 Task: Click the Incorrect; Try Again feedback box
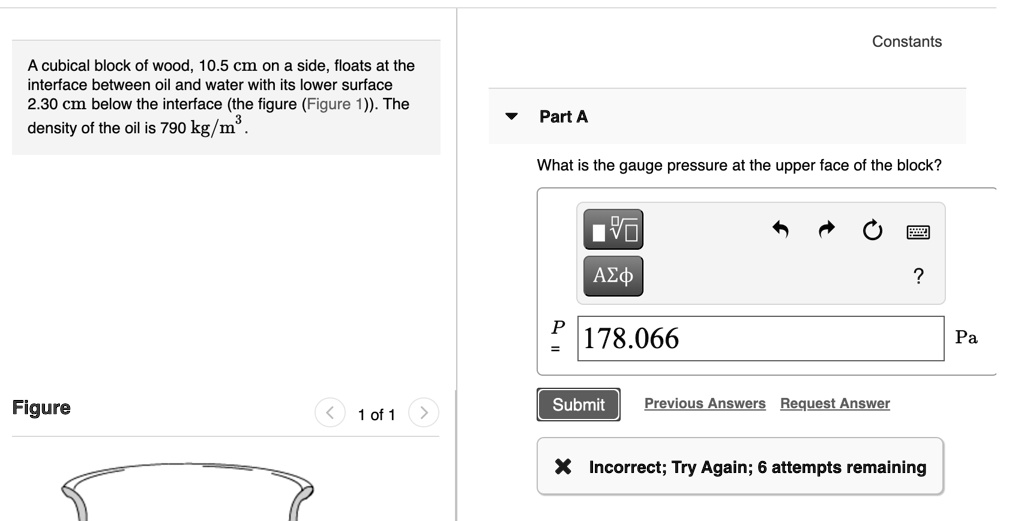coord(740,467)
